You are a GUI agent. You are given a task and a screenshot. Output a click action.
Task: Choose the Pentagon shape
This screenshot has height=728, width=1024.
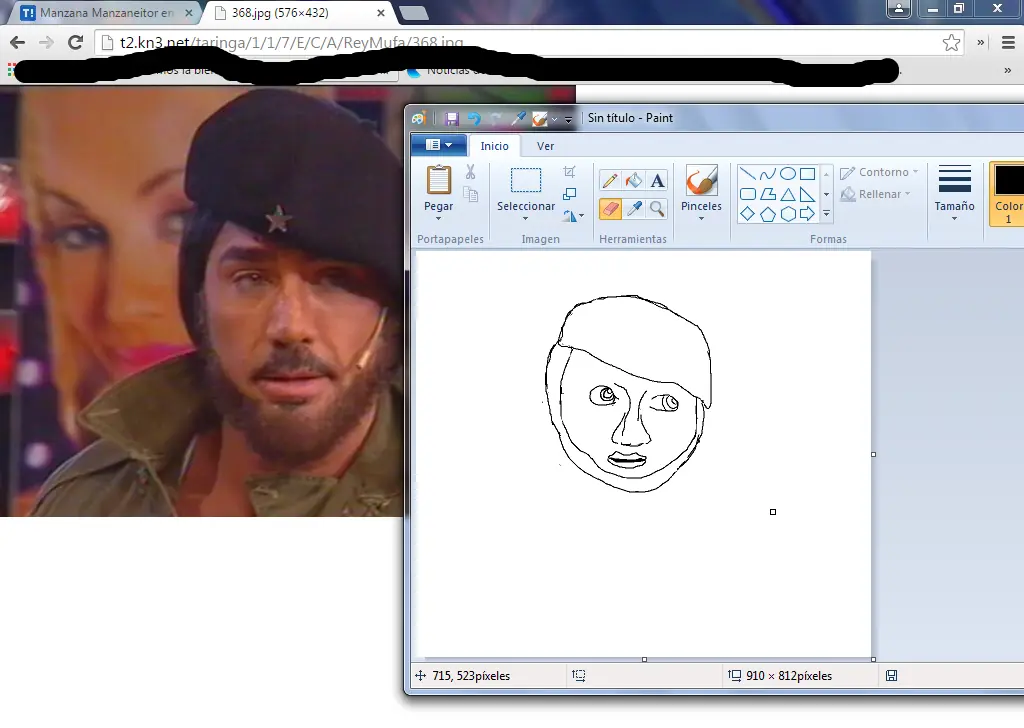click(768, 214)
